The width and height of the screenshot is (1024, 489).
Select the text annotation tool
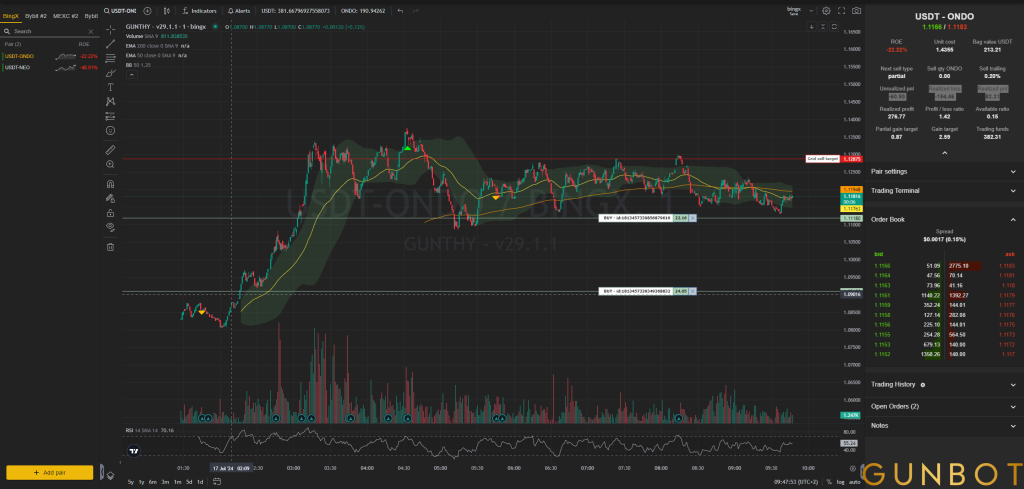coord(110,87)
